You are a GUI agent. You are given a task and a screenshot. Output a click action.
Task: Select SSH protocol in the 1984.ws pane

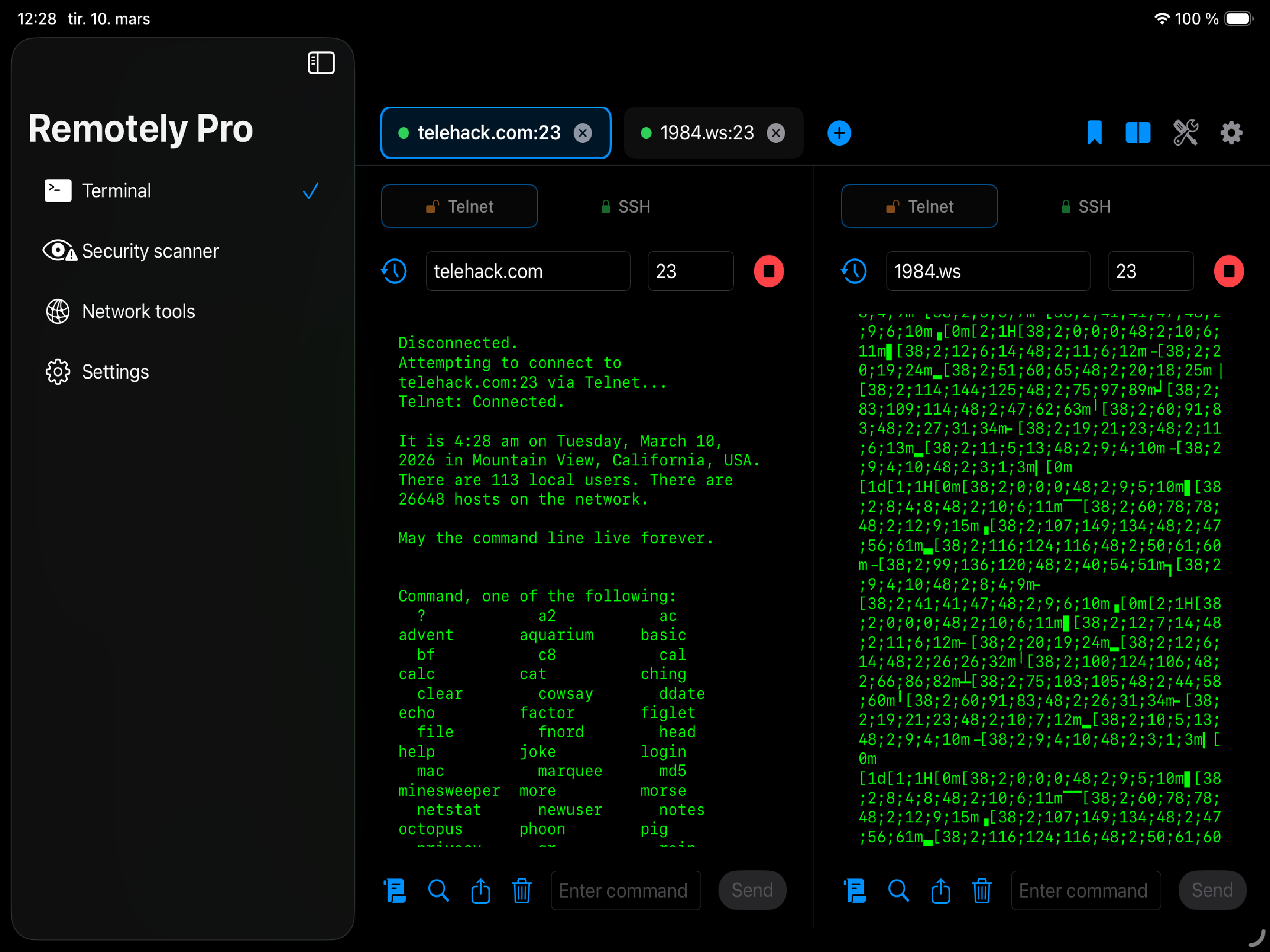pyautogui.click(x=1085, y=206)
